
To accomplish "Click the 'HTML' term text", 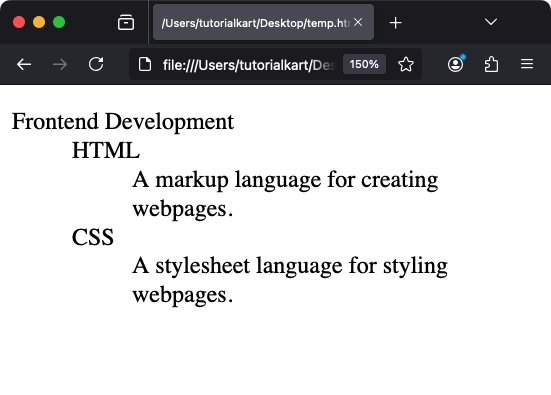I will (106, 150).
